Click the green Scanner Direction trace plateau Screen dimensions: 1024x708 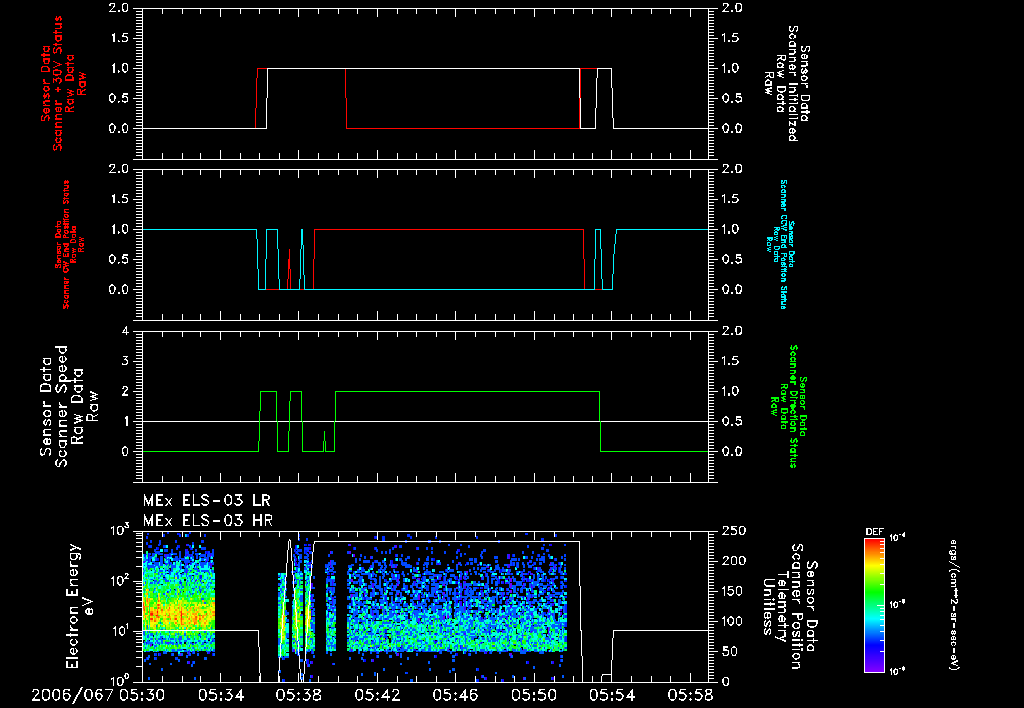(467, 392)
